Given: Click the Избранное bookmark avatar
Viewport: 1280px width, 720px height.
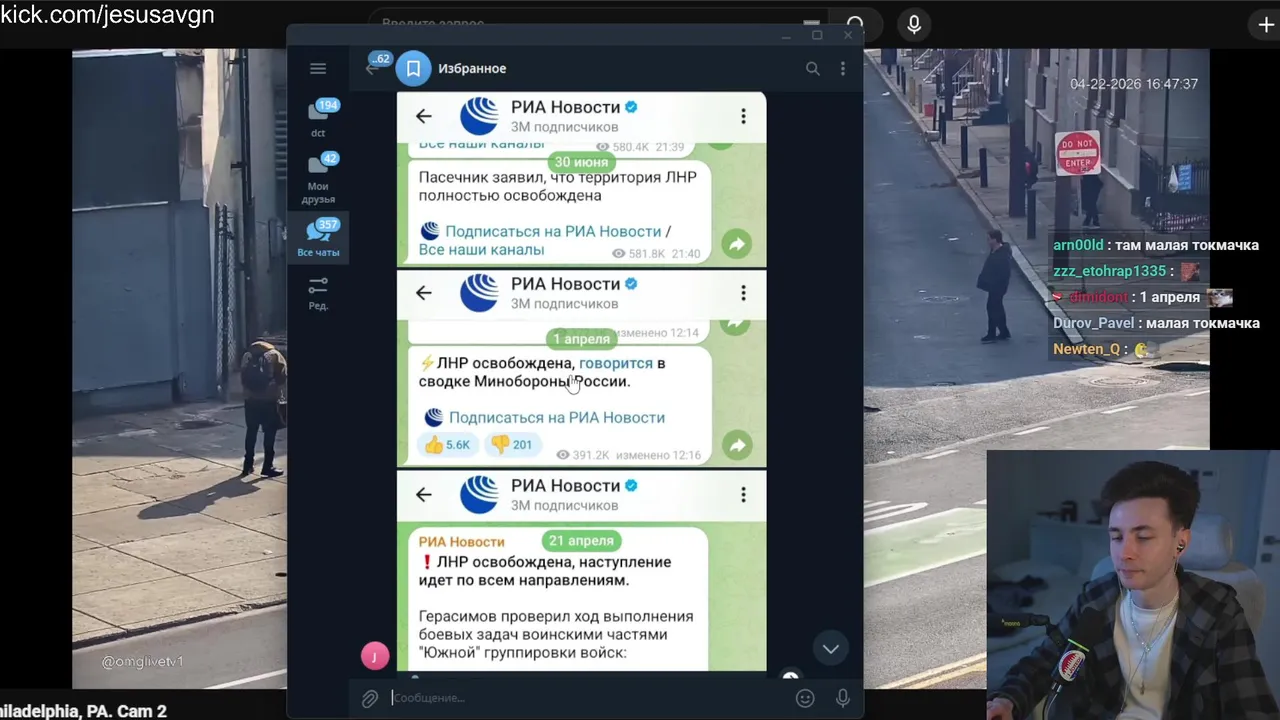Looking at the screenshot, I should coord(413,69).
